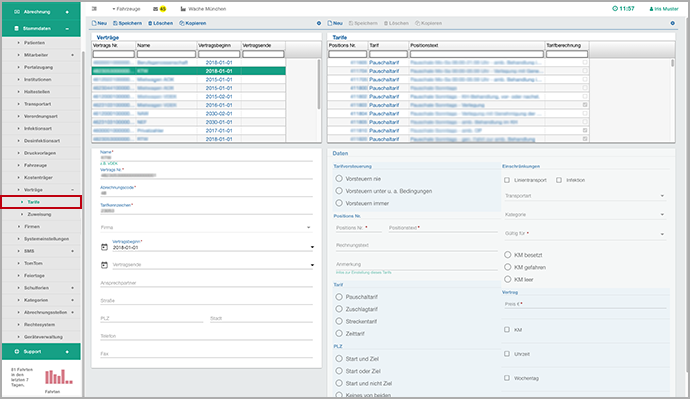The image size is (690, 399).
Task: Click the Rechnungstext input field
Action: (416, 245)
